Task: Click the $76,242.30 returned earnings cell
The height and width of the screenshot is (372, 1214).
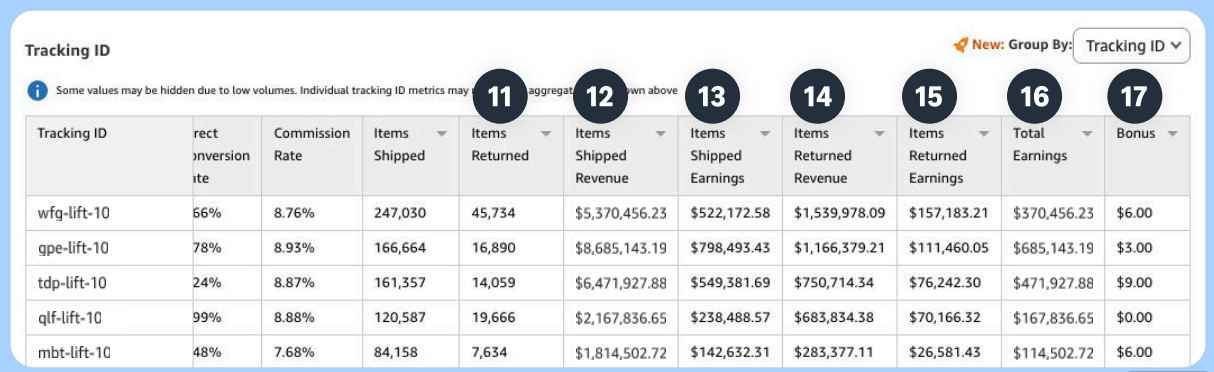Action: tap(949, 283)
